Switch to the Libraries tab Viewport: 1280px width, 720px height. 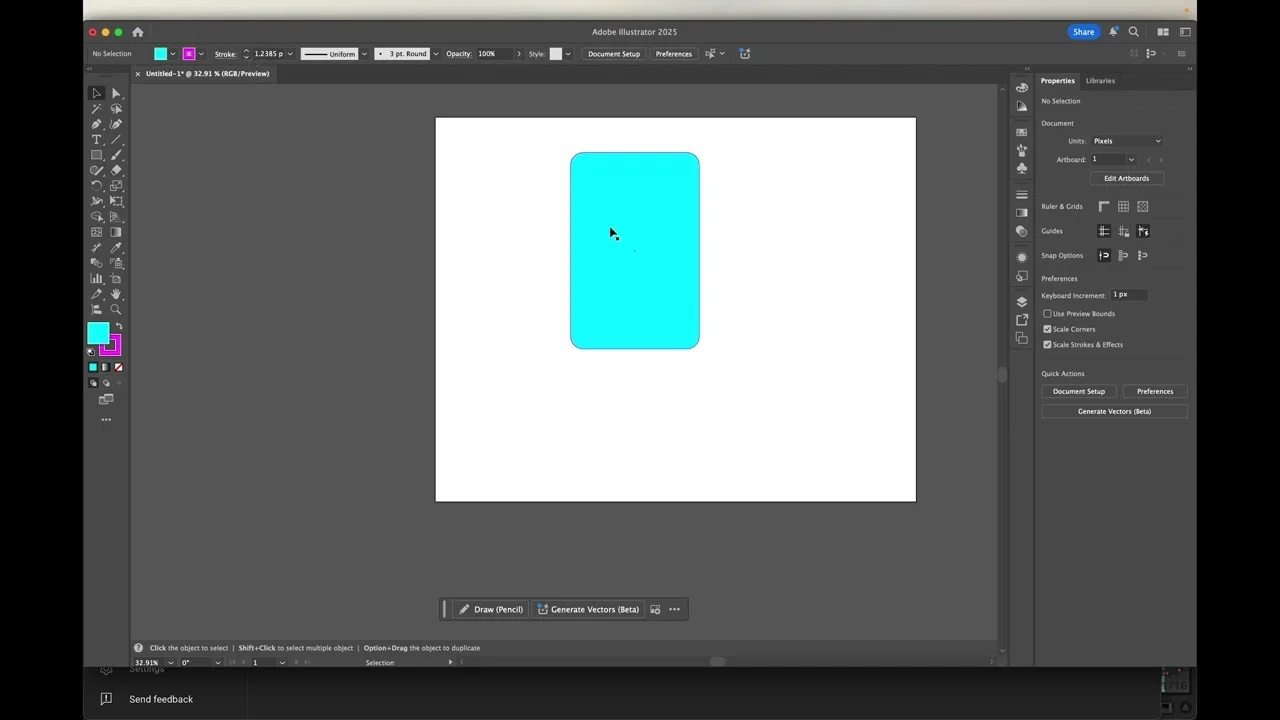pos(1100,81)
